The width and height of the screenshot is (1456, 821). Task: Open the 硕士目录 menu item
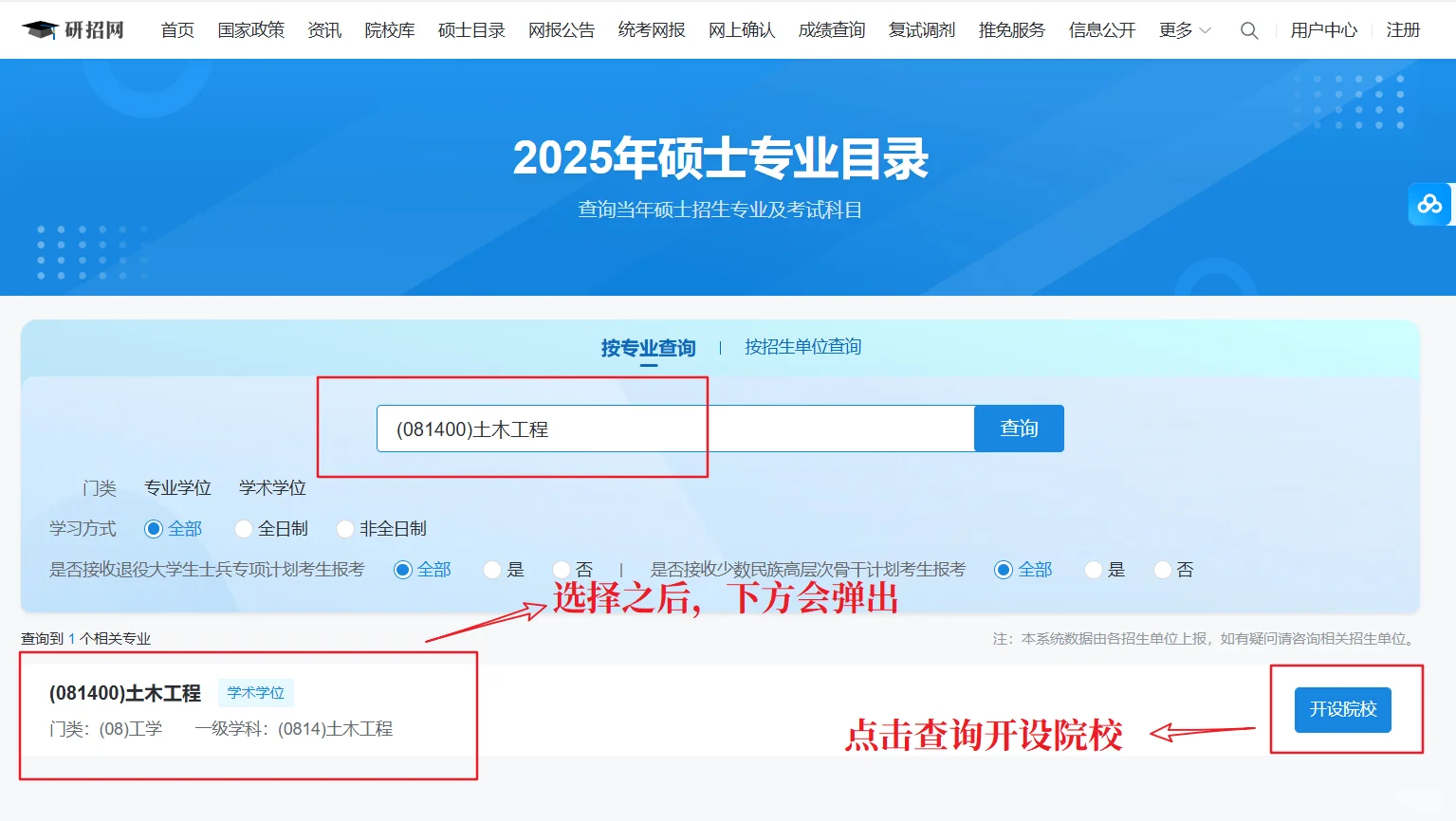[471, 29]
